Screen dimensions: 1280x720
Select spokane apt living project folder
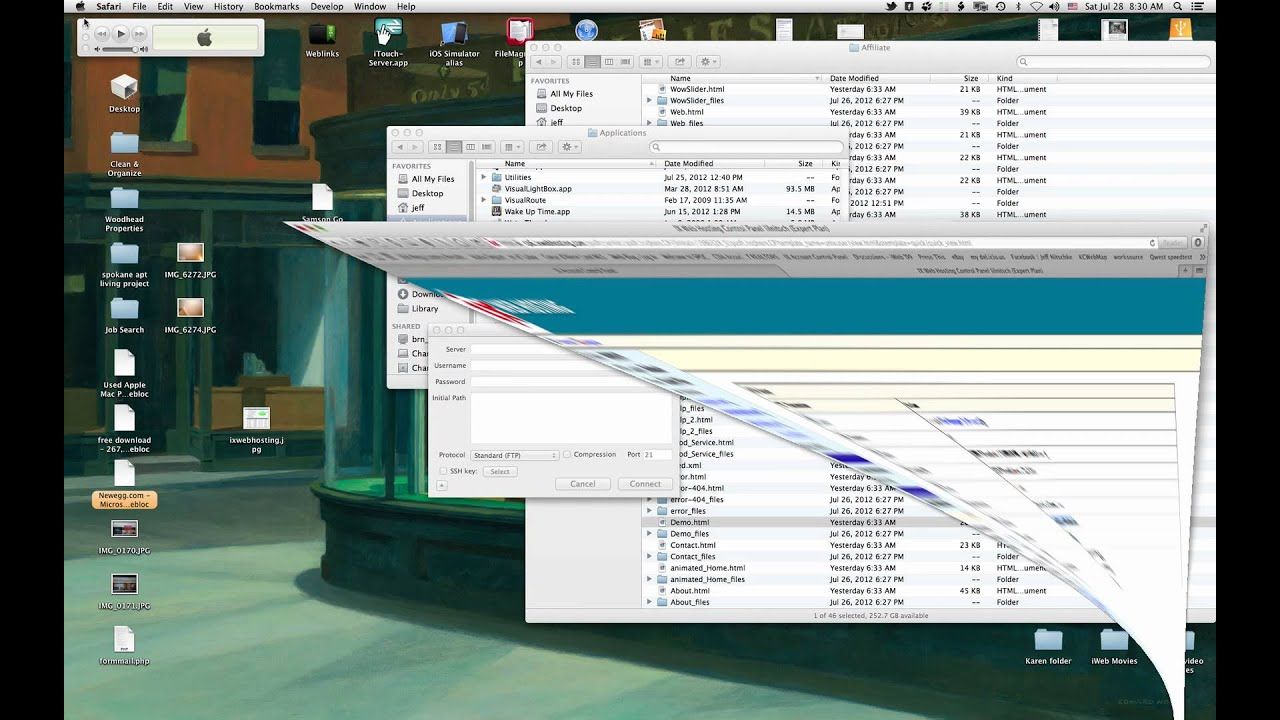tap(124, 264)
